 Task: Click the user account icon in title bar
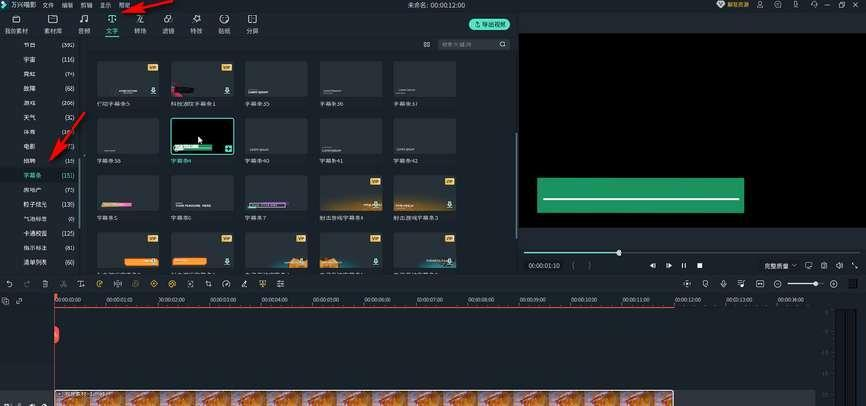coord(760,5)
